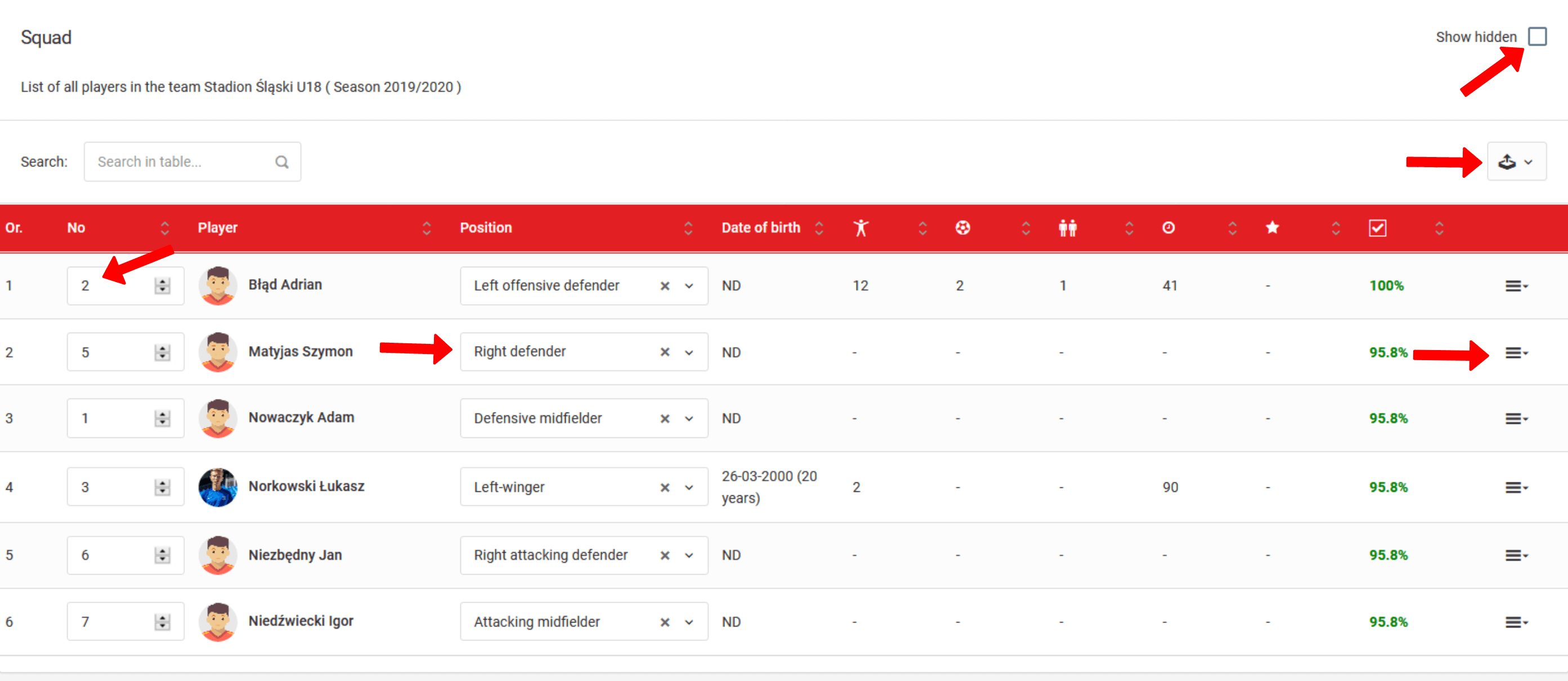The image size is (1568, 681).
Task: Open Niezbędny Jan player profile link
Action: (x=294, y=555)
